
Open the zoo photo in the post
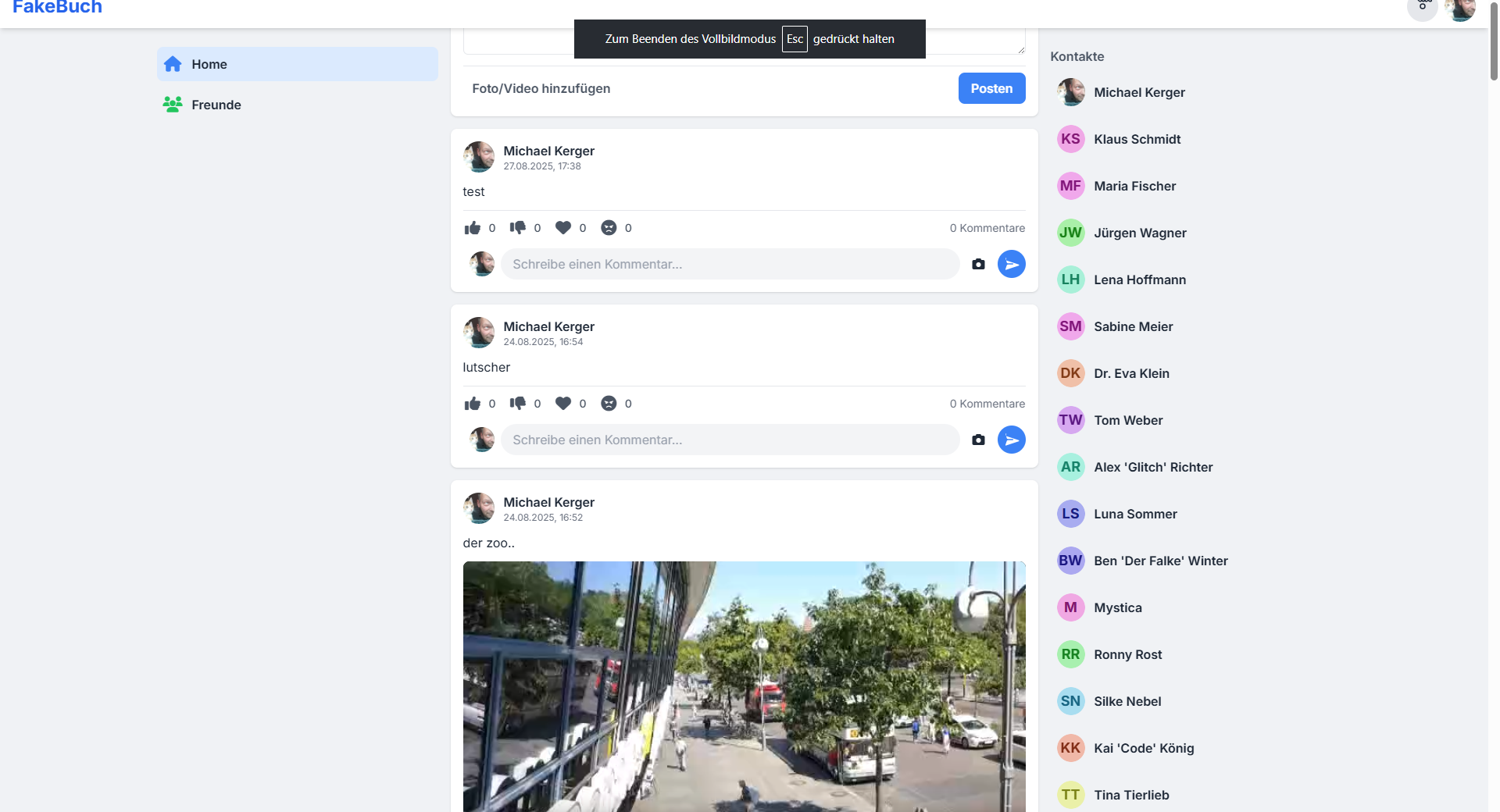tap(744, 686)
